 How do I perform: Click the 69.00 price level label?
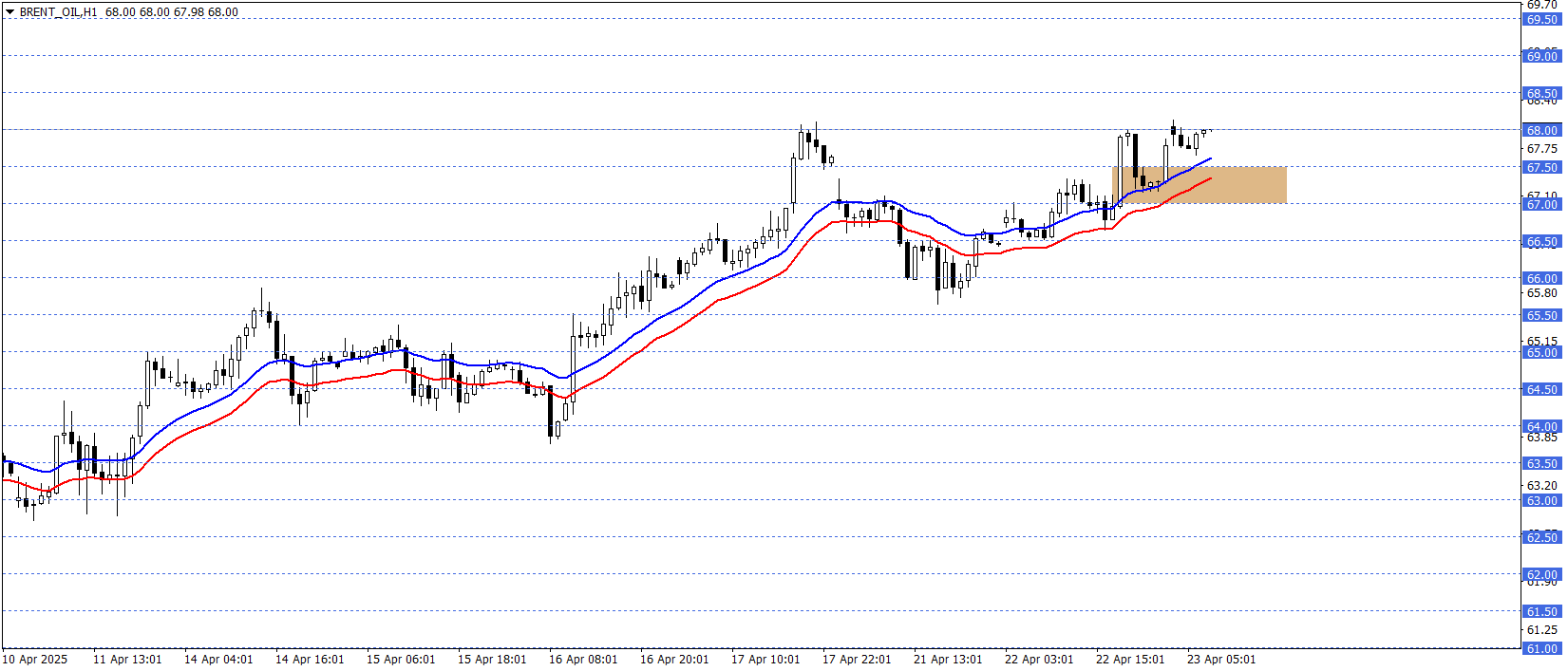[x=1542, y=56]
